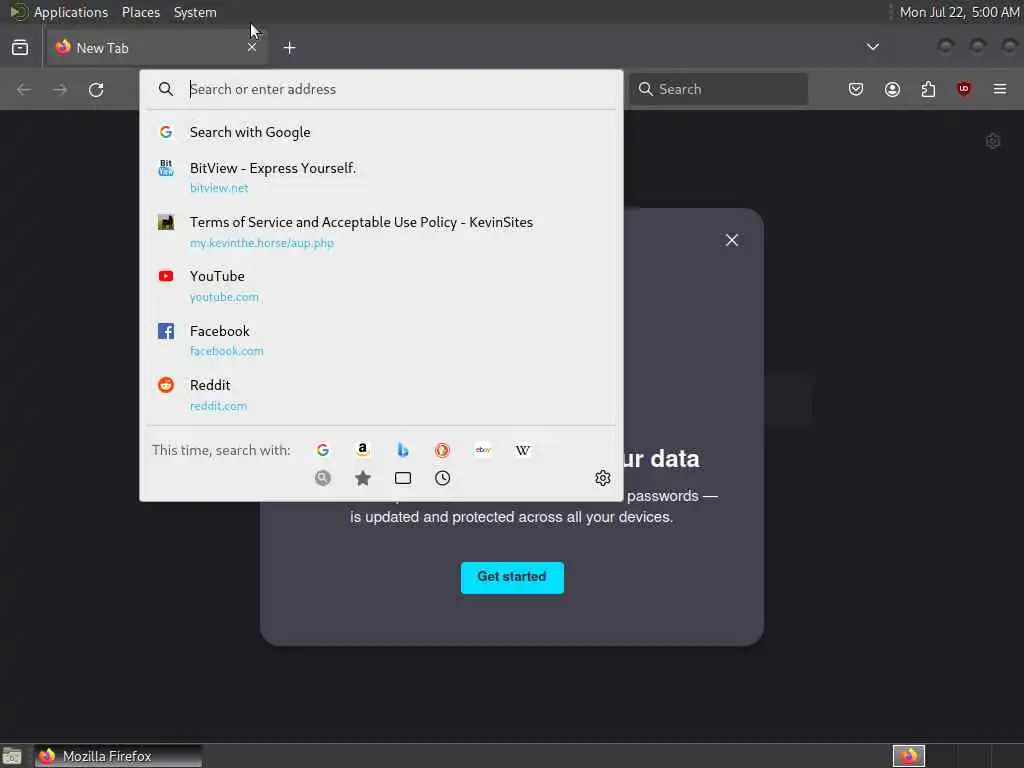The width and height of the screenshot is (1024, 768).
Task: Expand the list all tabs chevron
Action: [872, 47]
